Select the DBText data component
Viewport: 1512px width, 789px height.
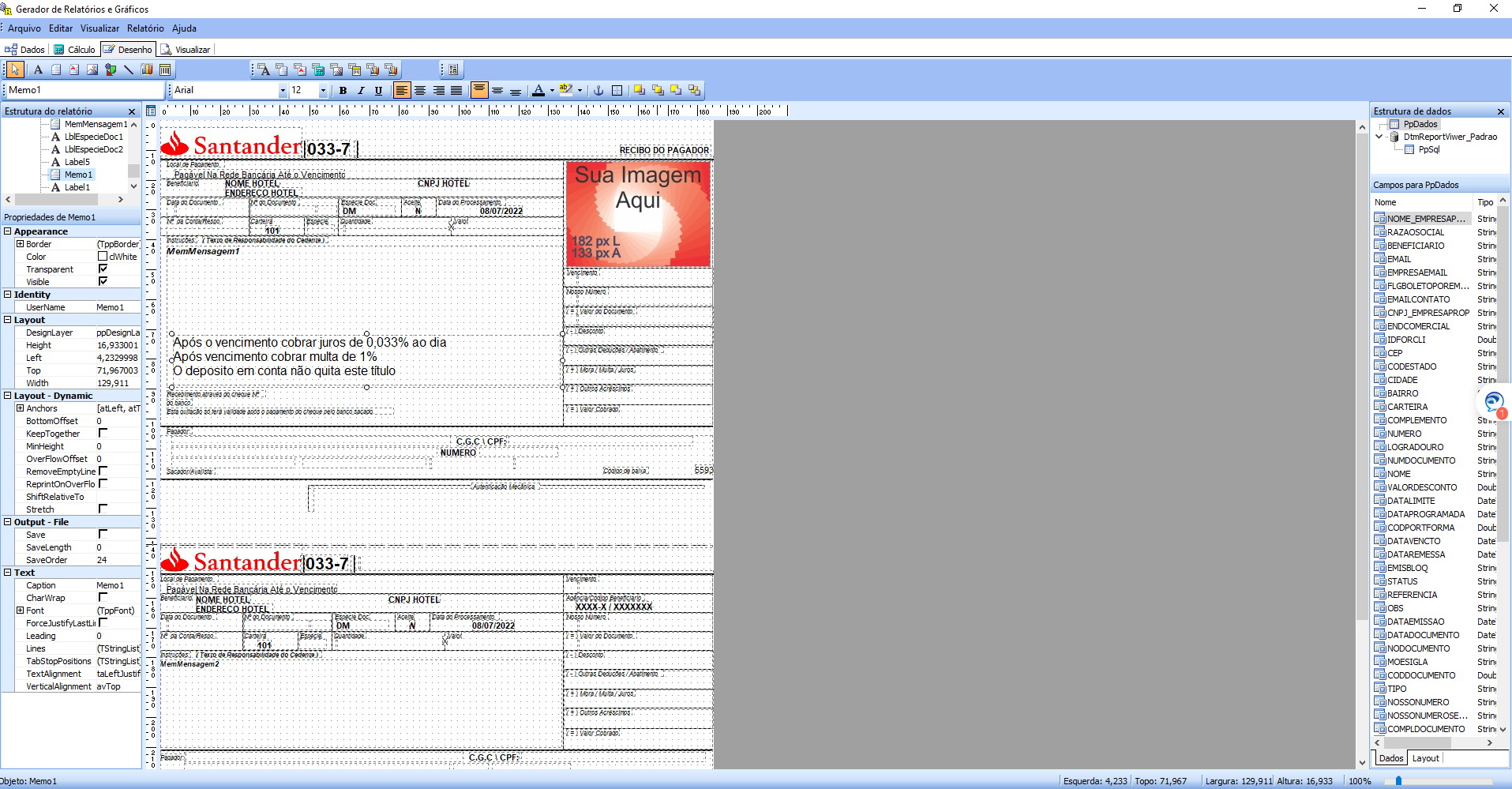[x=264, y=70]
